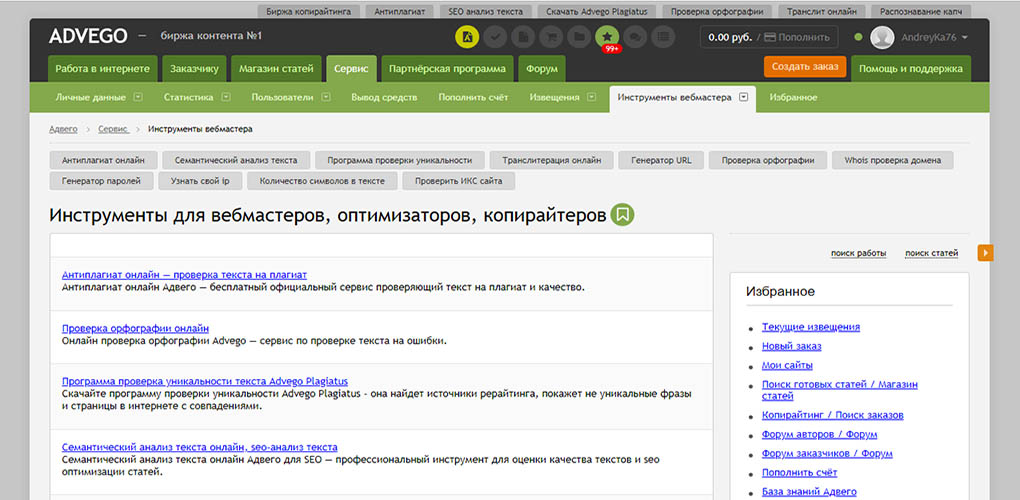Screen dimensions: 1020x500
Task: Click the orange Создать заказ button
Action: click(x=805, y=66)
